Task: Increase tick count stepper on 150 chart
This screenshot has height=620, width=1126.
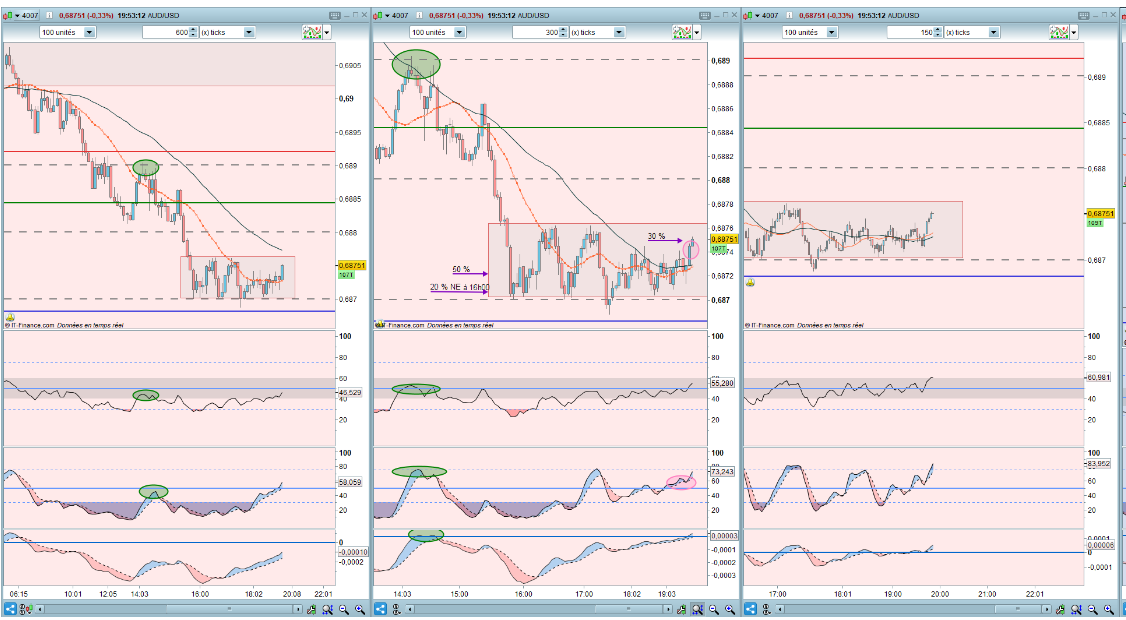Action: 936,29
